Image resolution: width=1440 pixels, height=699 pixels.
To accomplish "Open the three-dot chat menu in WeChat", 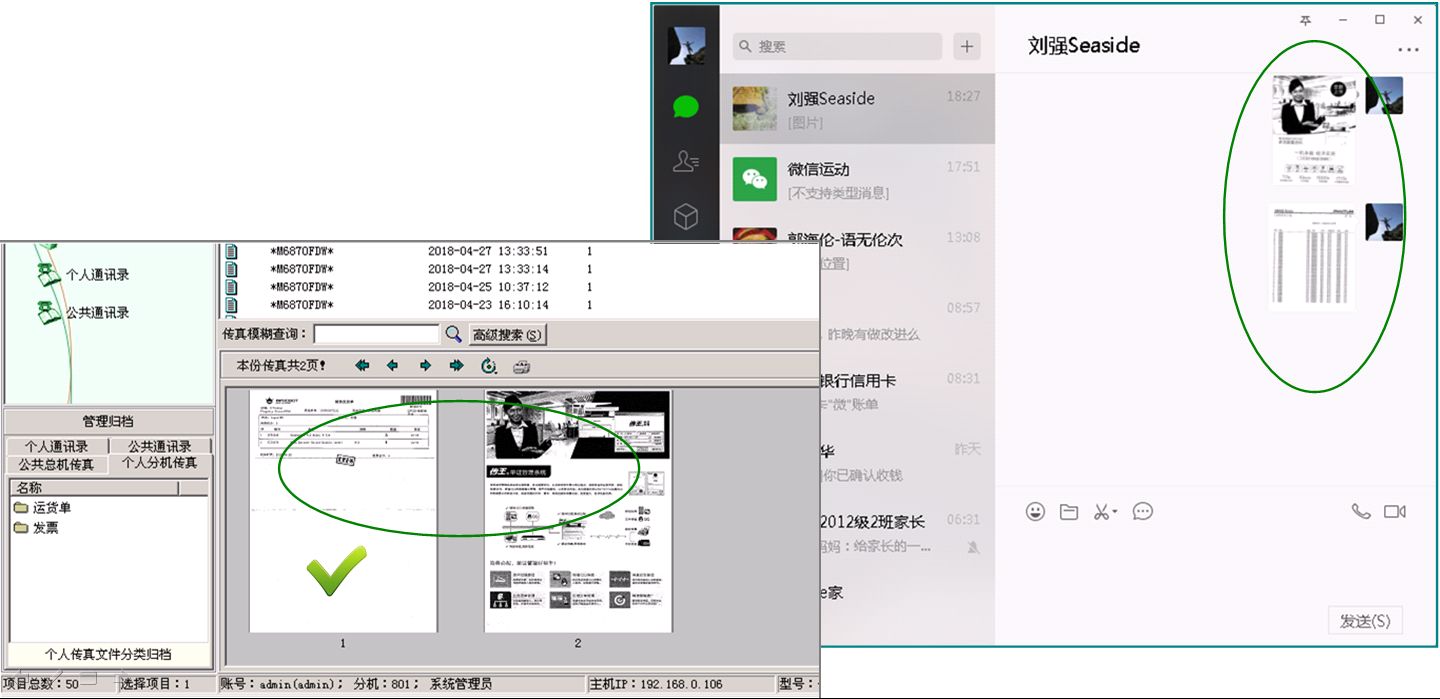I will click(x=1408, y=49).
